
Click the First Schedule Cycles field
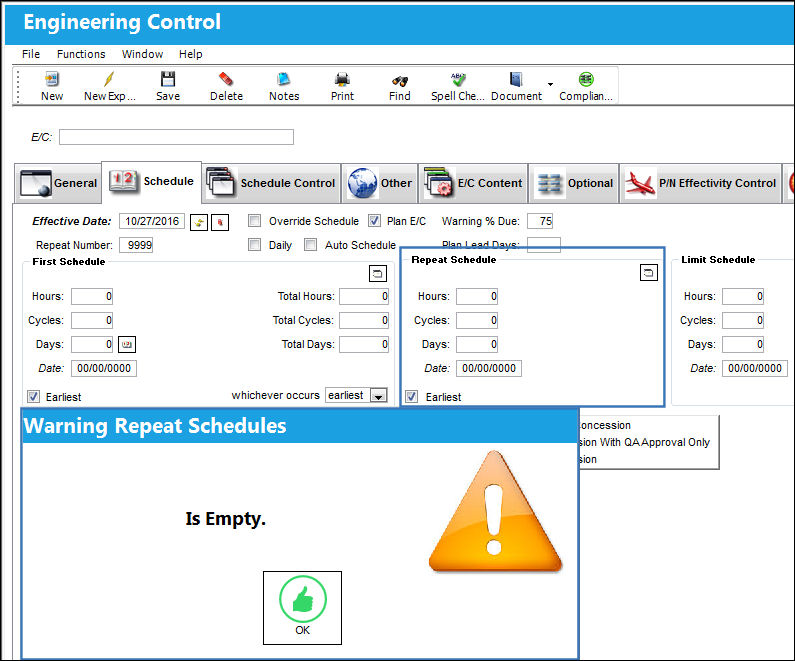click(x=92, y=320)
